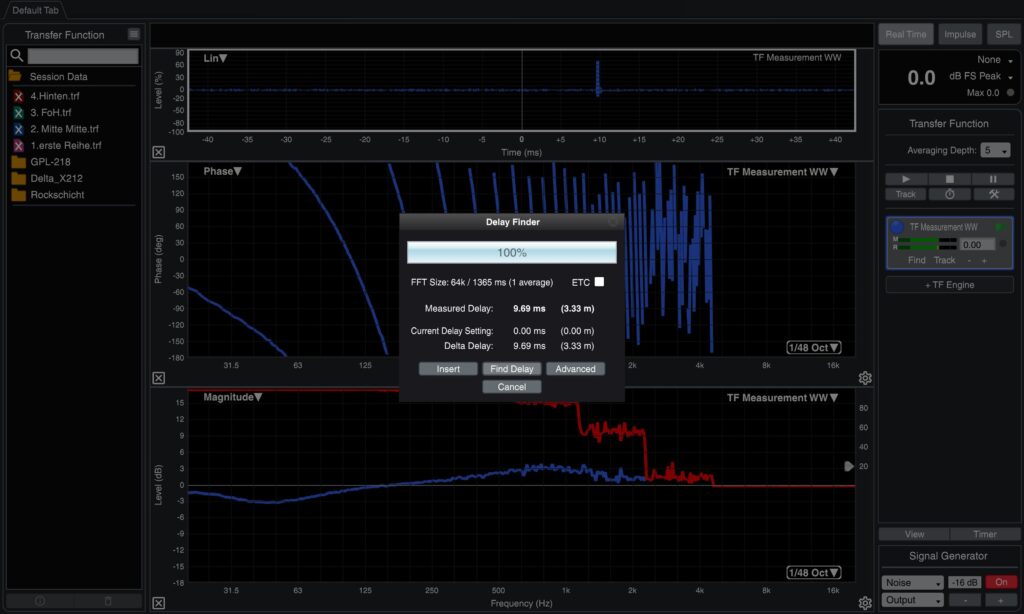Open the Phase graph gear settings
Viewport: 1024px width, 614px height.
pos(865,378)
